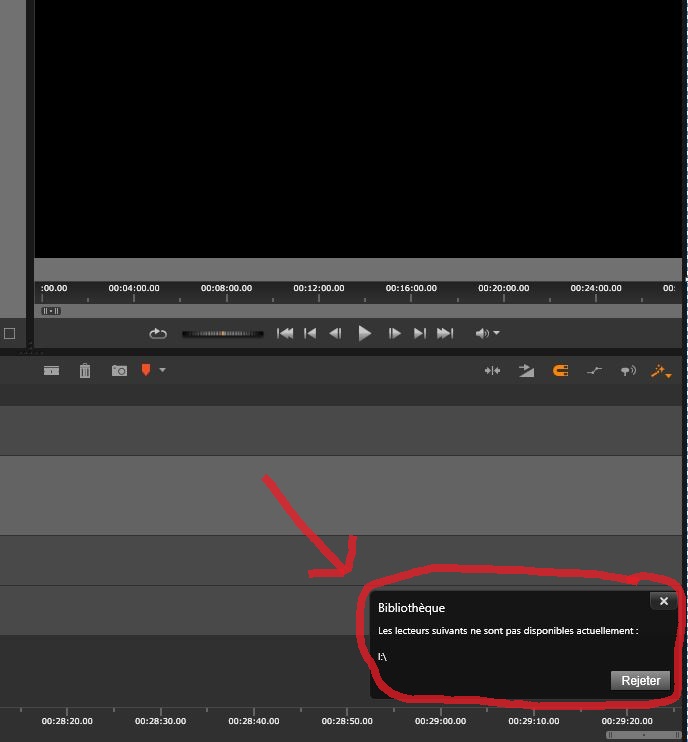Click the 'Bibliothèque' dialog title text

[x=411, y=608]
